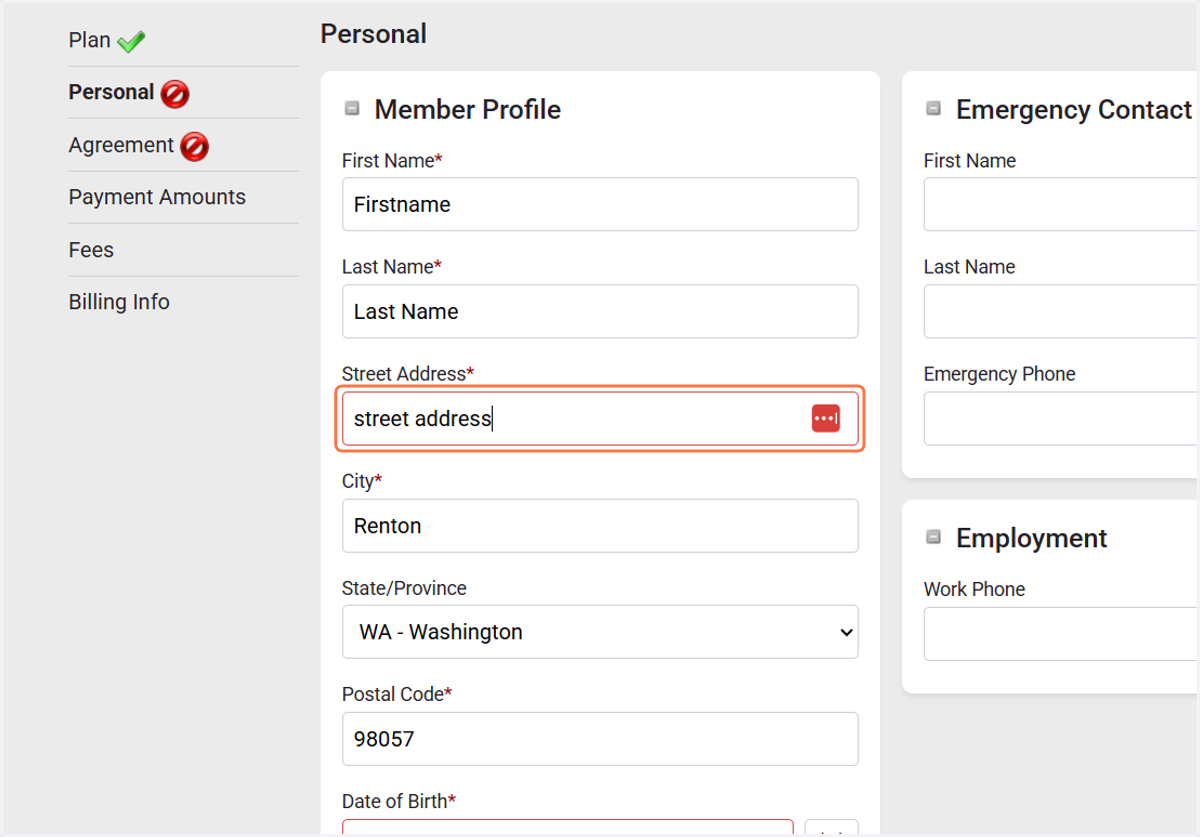Image resolution: width=1200 pixels, height=837 pixels.
Task: Click the Emergency Contact Last Name field
Action: tap(1061, 311)
